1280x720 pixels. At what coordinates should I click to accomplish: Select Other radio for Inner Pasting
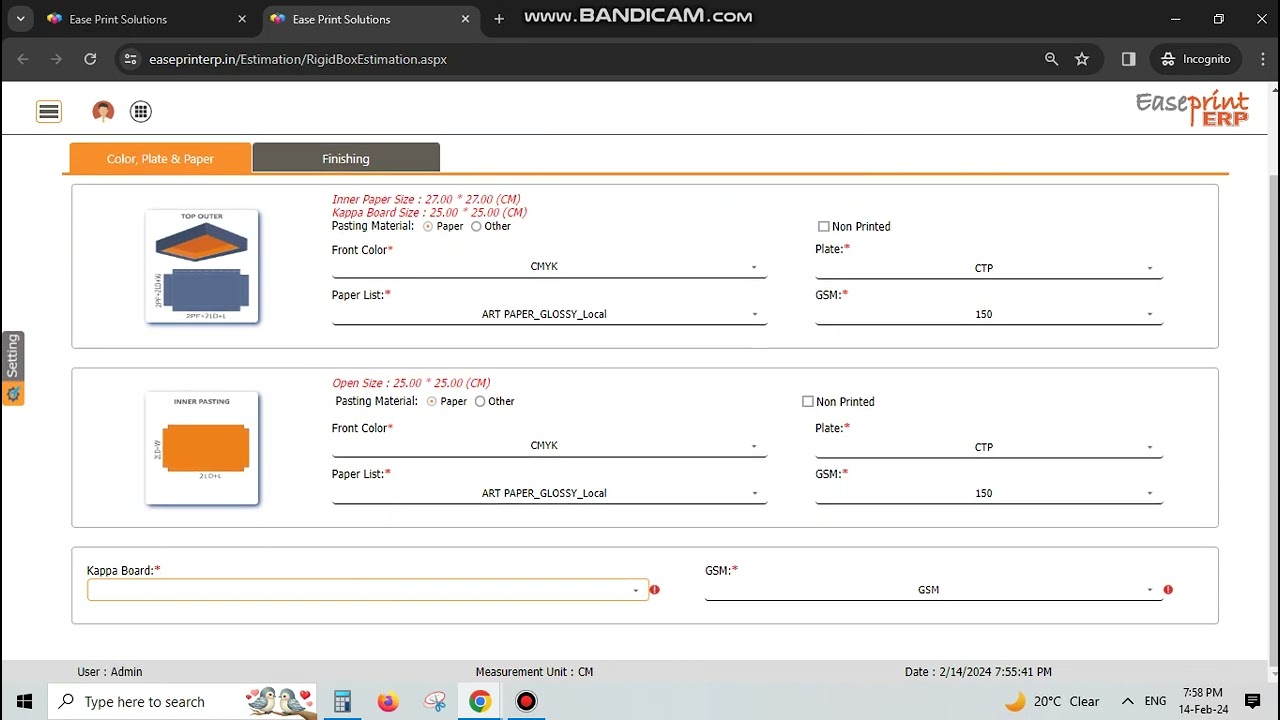point(480,402)
